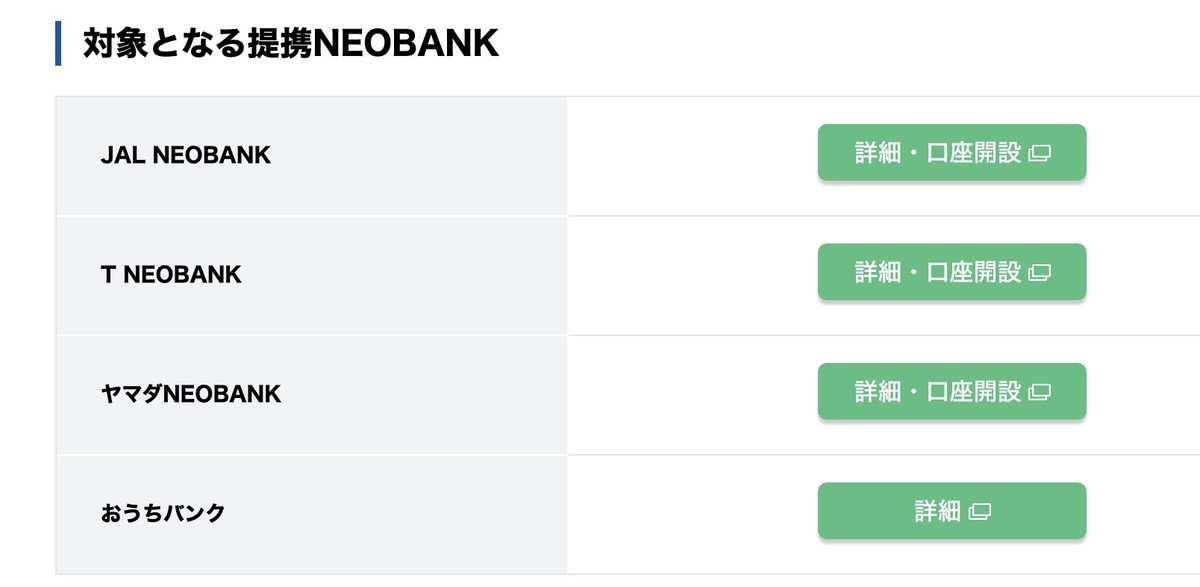Click blank white cell area in T NEOBANK row

(x=690, y=275)
